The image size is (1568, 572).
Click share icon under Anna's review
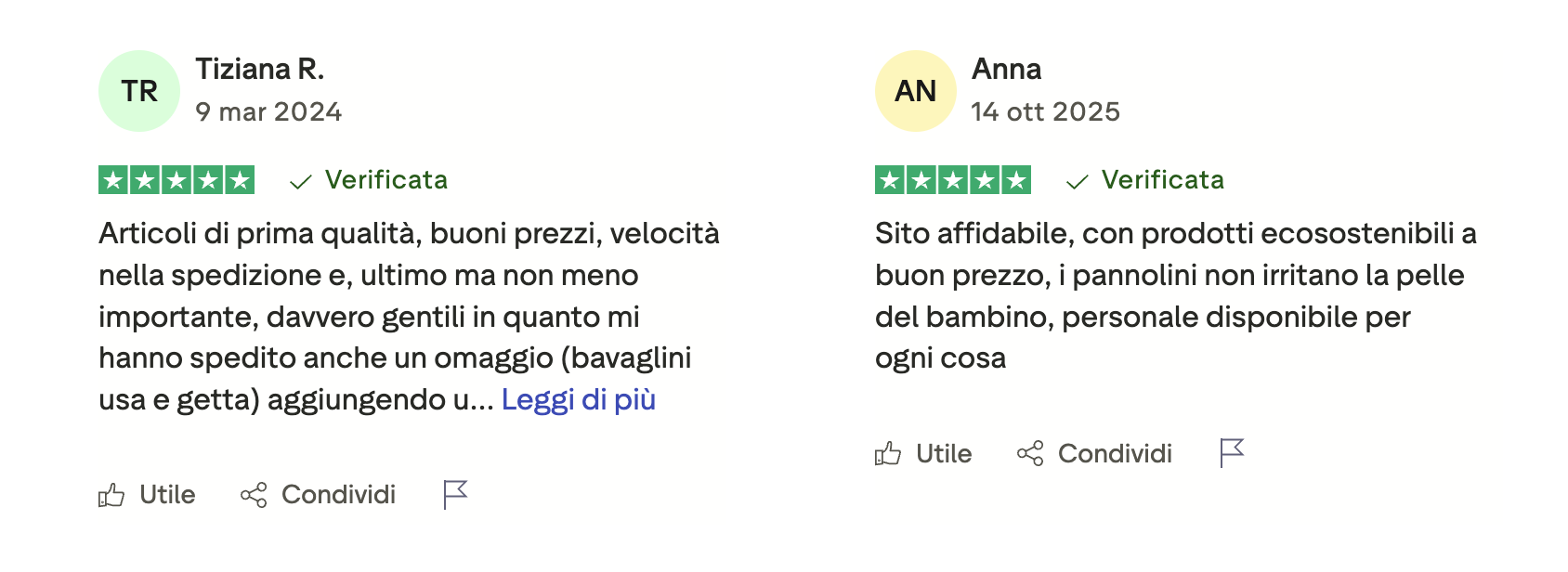click(1030, 453)
